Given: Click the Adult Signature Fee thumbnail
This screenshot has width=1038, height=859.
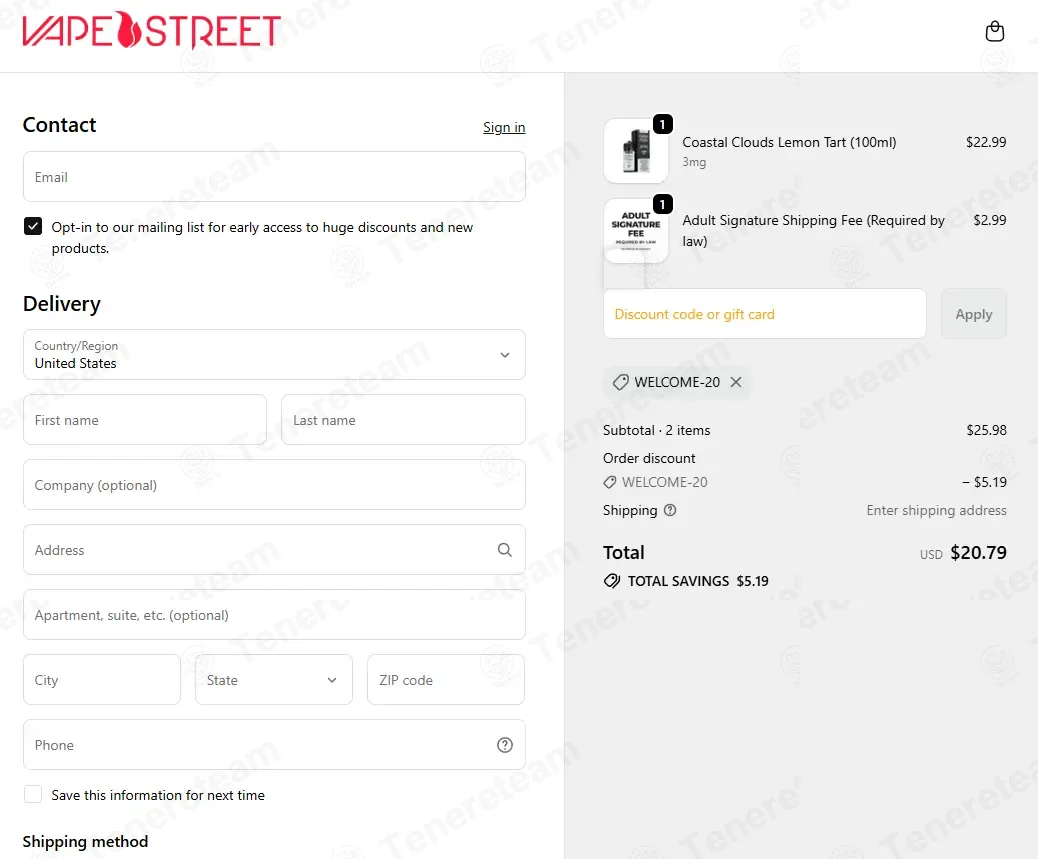Looking at the screenshot, I should coord(636,230).
